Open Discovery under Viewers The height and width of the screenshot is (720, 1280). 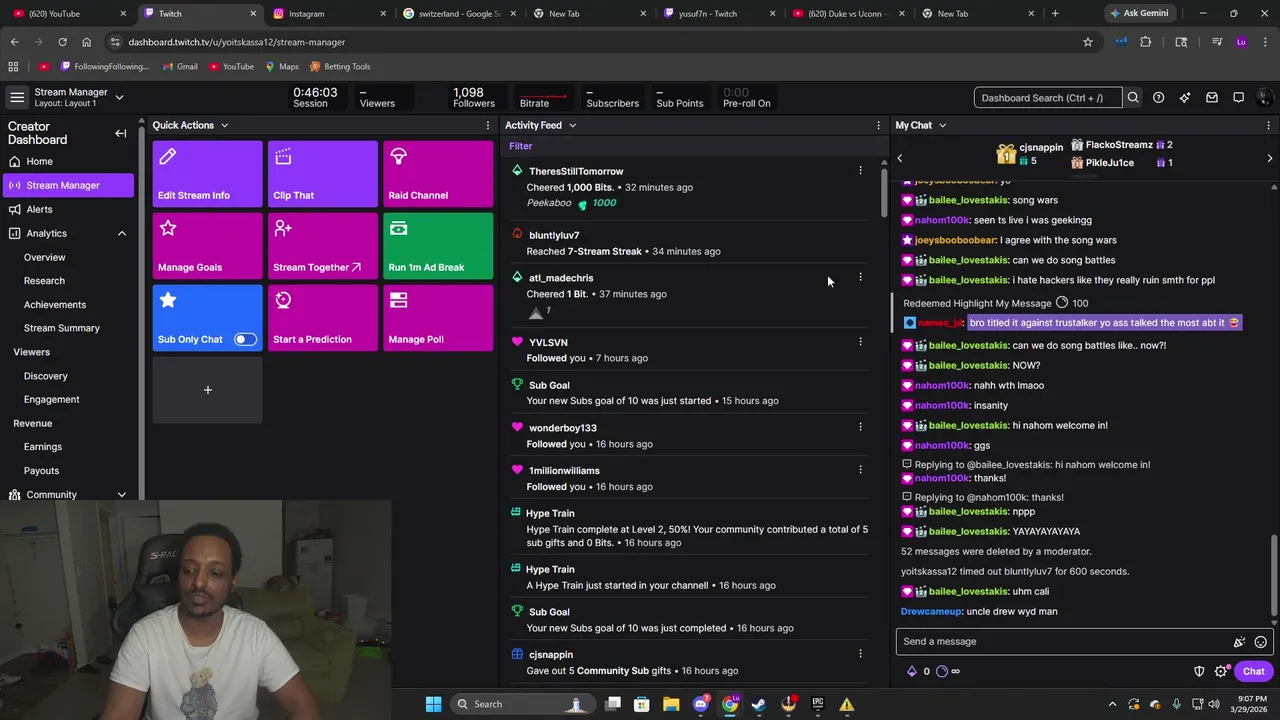tap(46, 376)
